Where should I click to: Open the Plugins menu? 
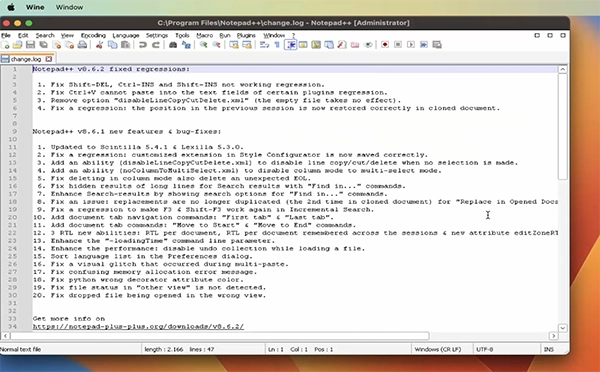[246, 36]
